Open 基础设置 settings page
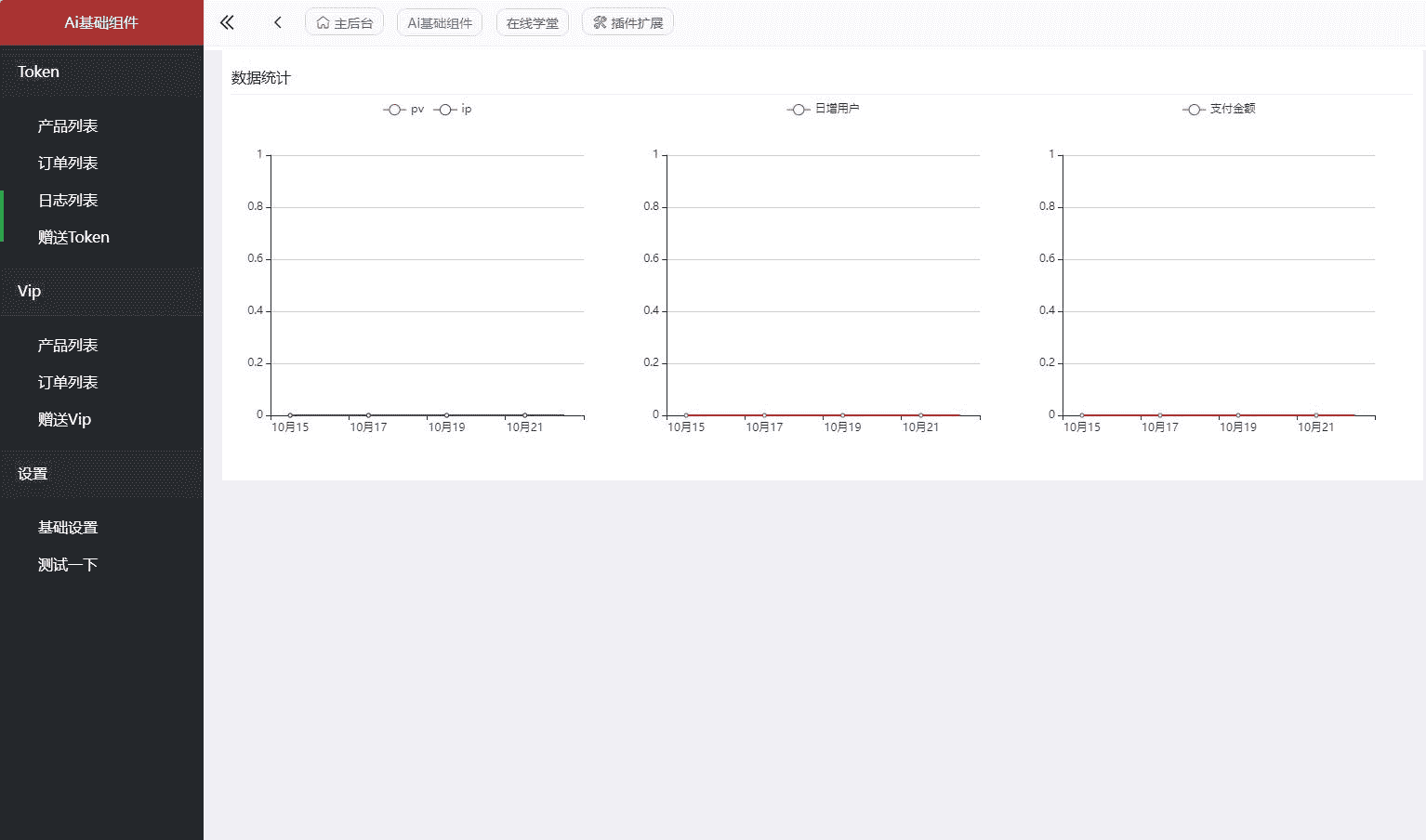The height and width of the screenshot is (840, 1426). click(68, 528)
